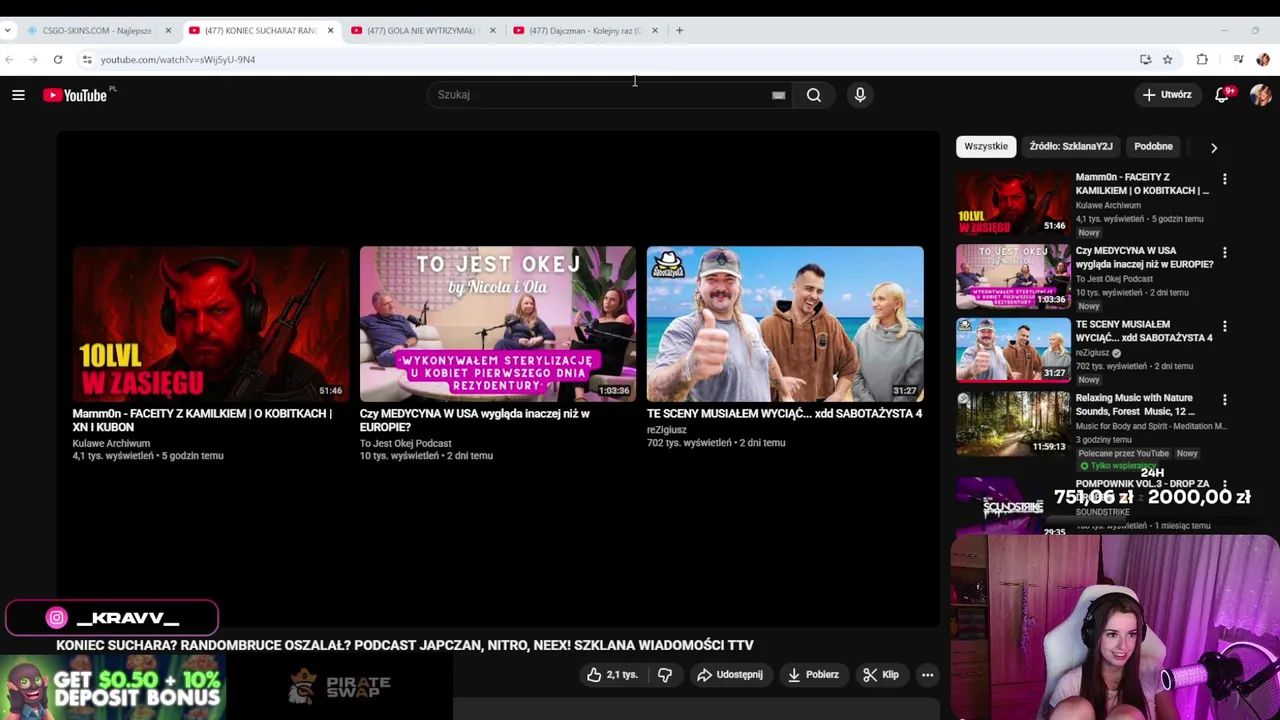The width and height of the screenshot is (1280, 720).
Task: Click the 10LVL W ZASIĘGU end-screen thumbnail
Action: click(210, 324)
